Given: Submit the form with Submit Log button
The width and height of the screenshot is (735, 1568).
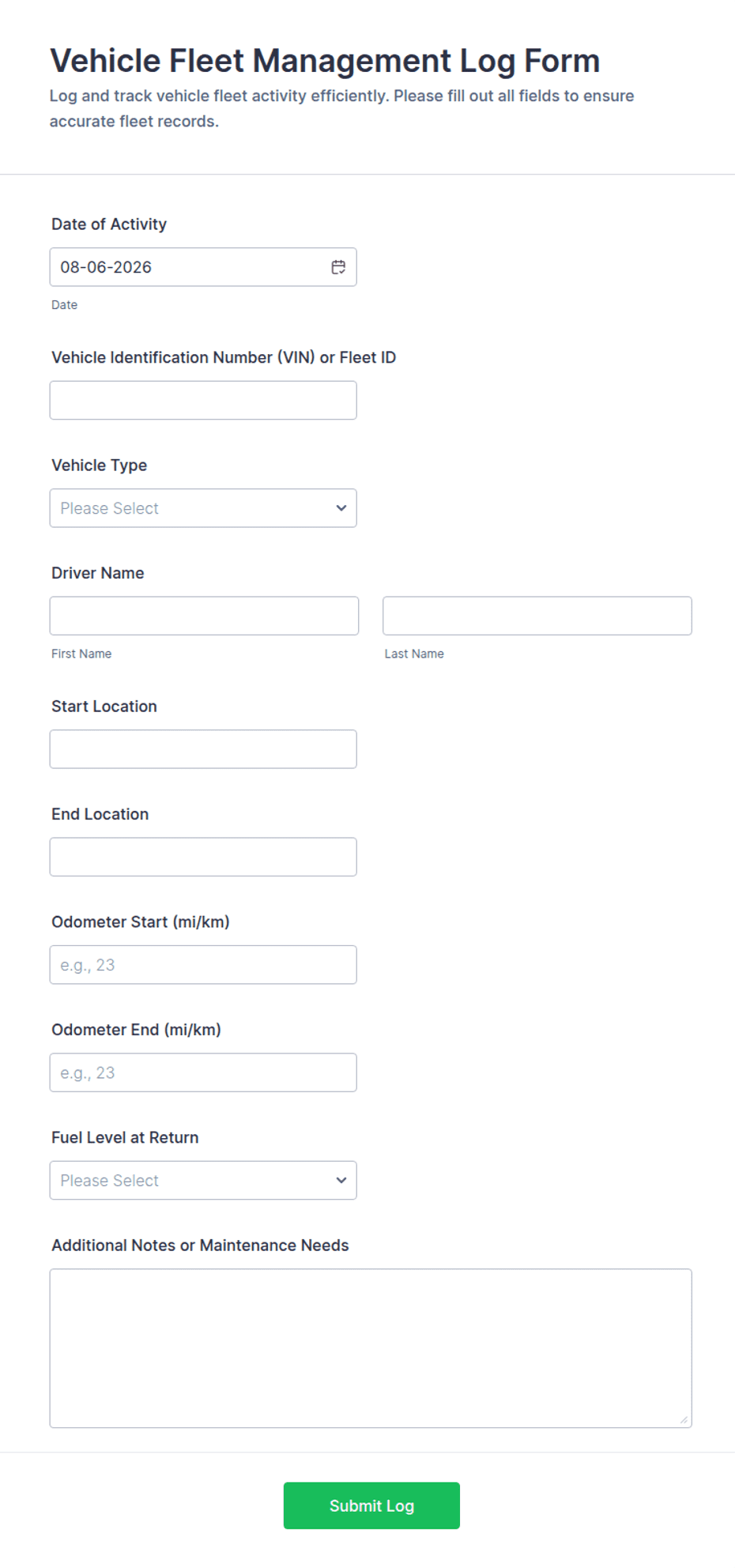Looking at the screenshot, I should click(x=371, y=1506).
